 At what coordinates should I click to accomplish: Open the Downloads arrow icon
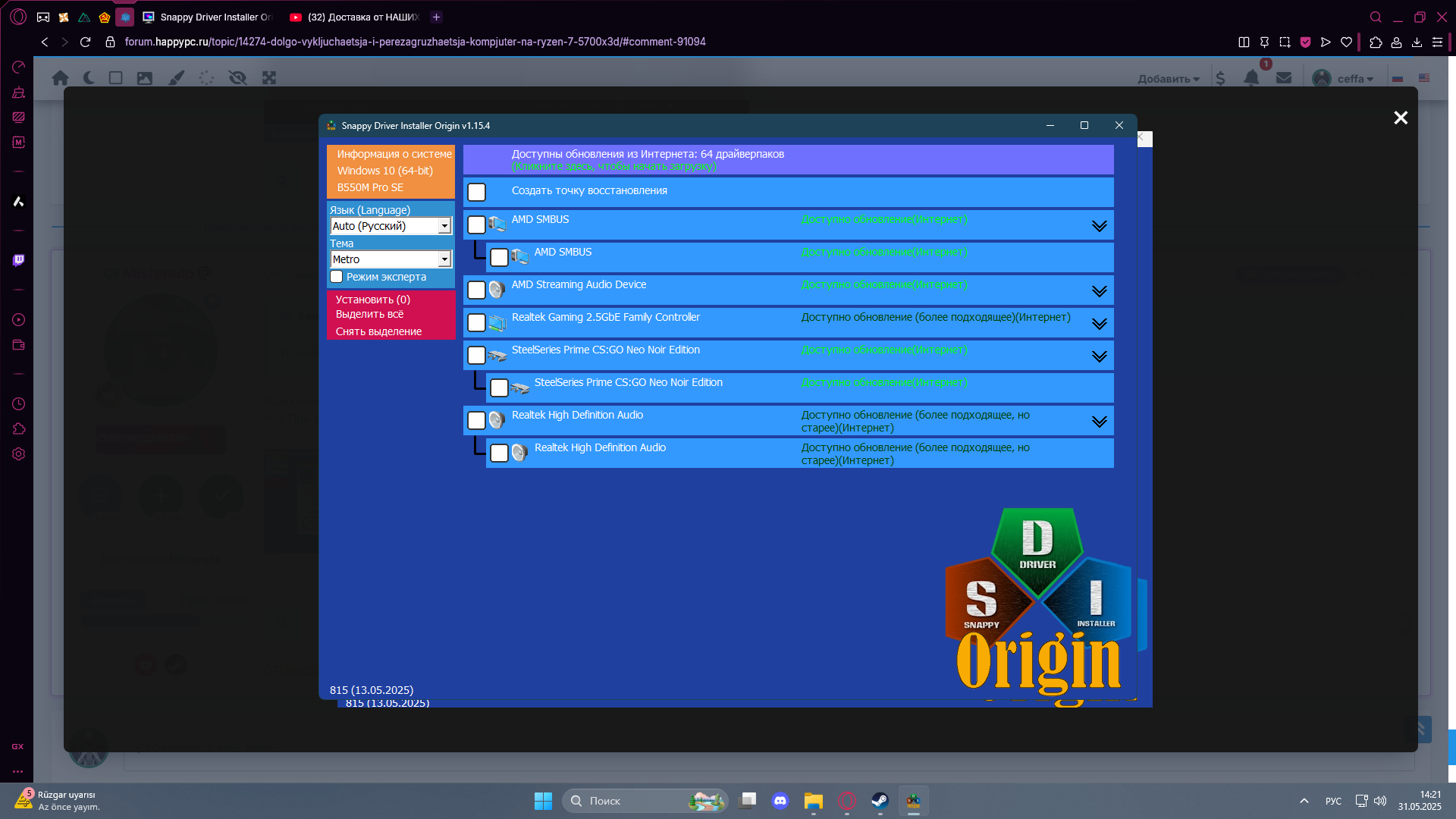pyautogui.click(x=1417, y=42)
